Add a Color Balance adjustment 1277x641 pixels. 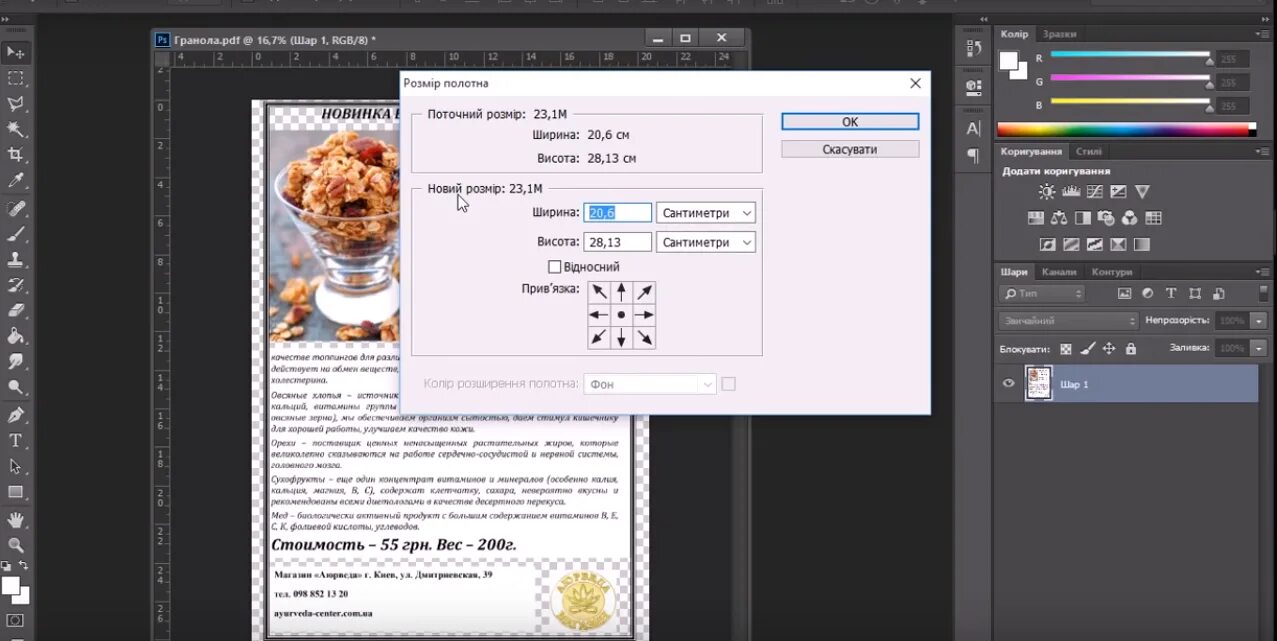point(1058,218)
